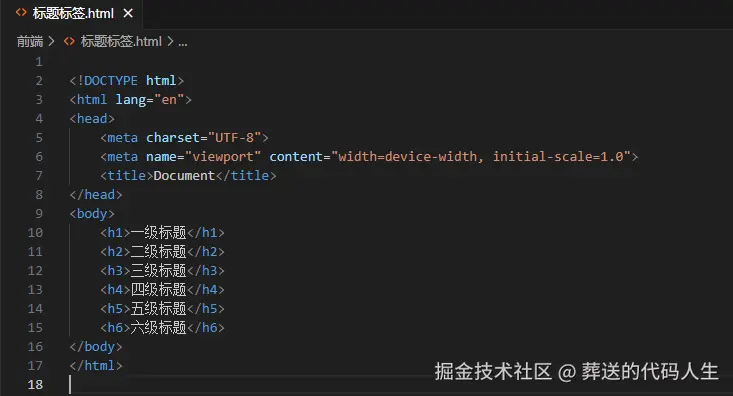This screenshot has height=396, width=733.
Task: Click the 一级标题 h1 line
Action: coord(162,232)
